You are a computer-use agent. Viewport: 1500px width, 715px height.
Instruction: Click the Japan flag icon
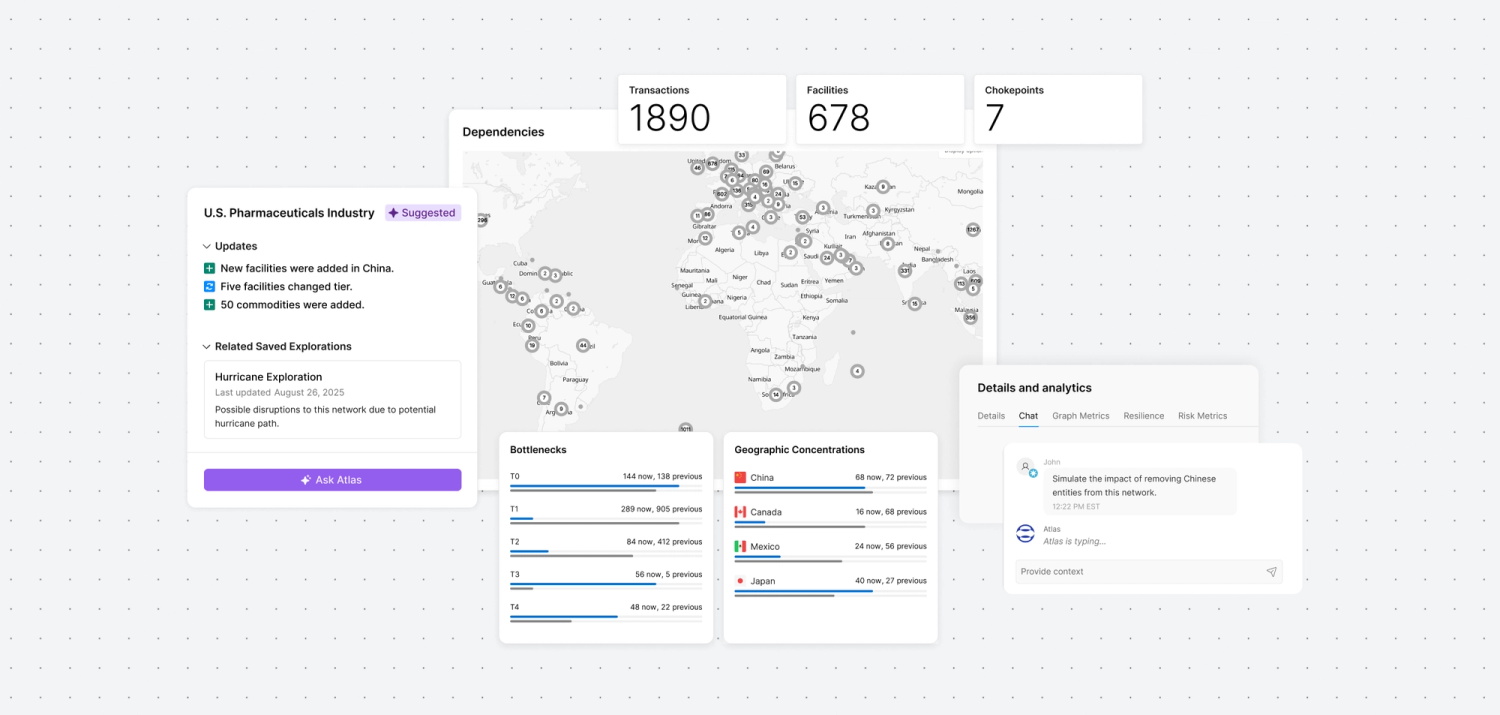[740, 581]
